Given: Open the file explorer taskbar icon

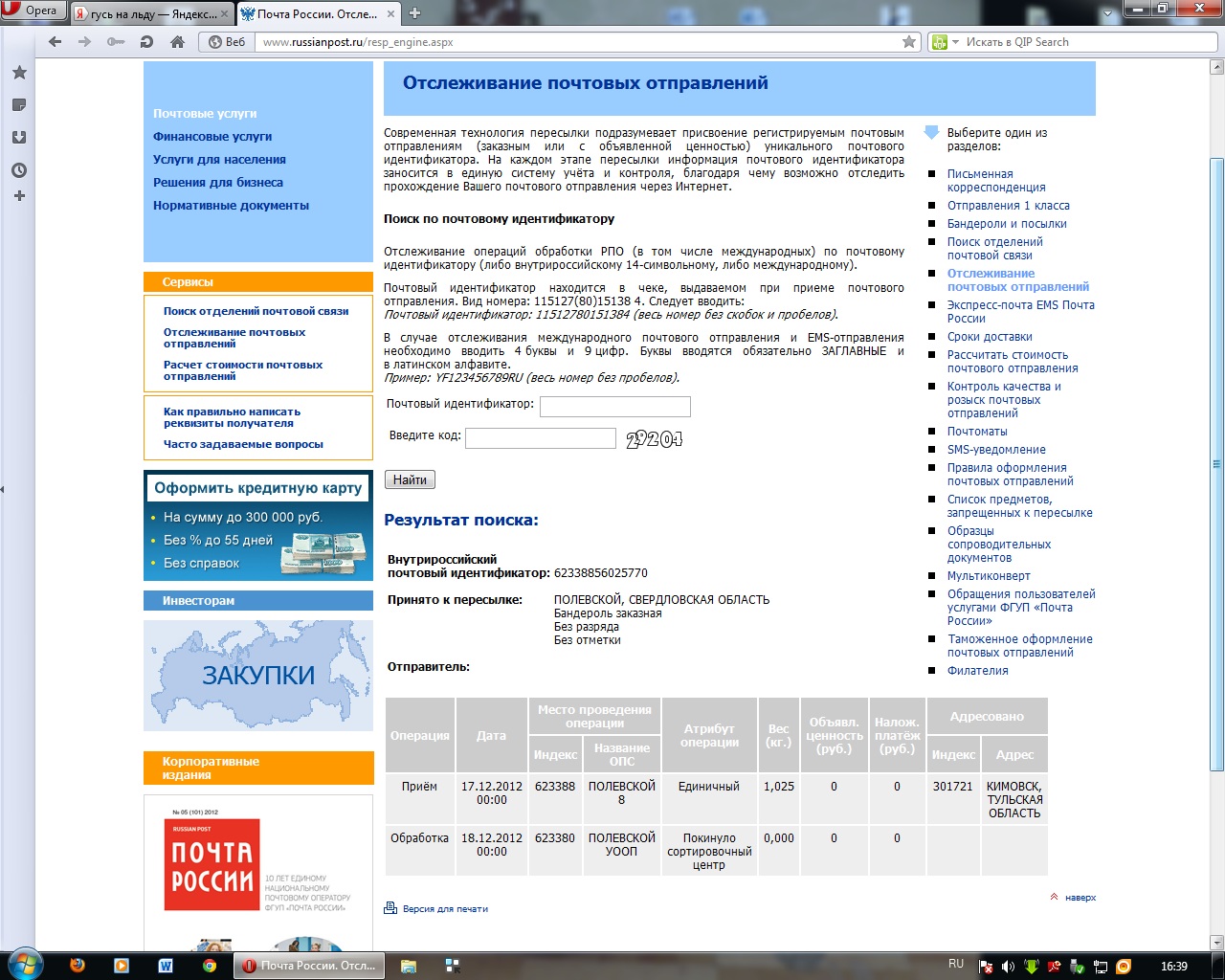Looking at the screenshot, I should point(409,966).
